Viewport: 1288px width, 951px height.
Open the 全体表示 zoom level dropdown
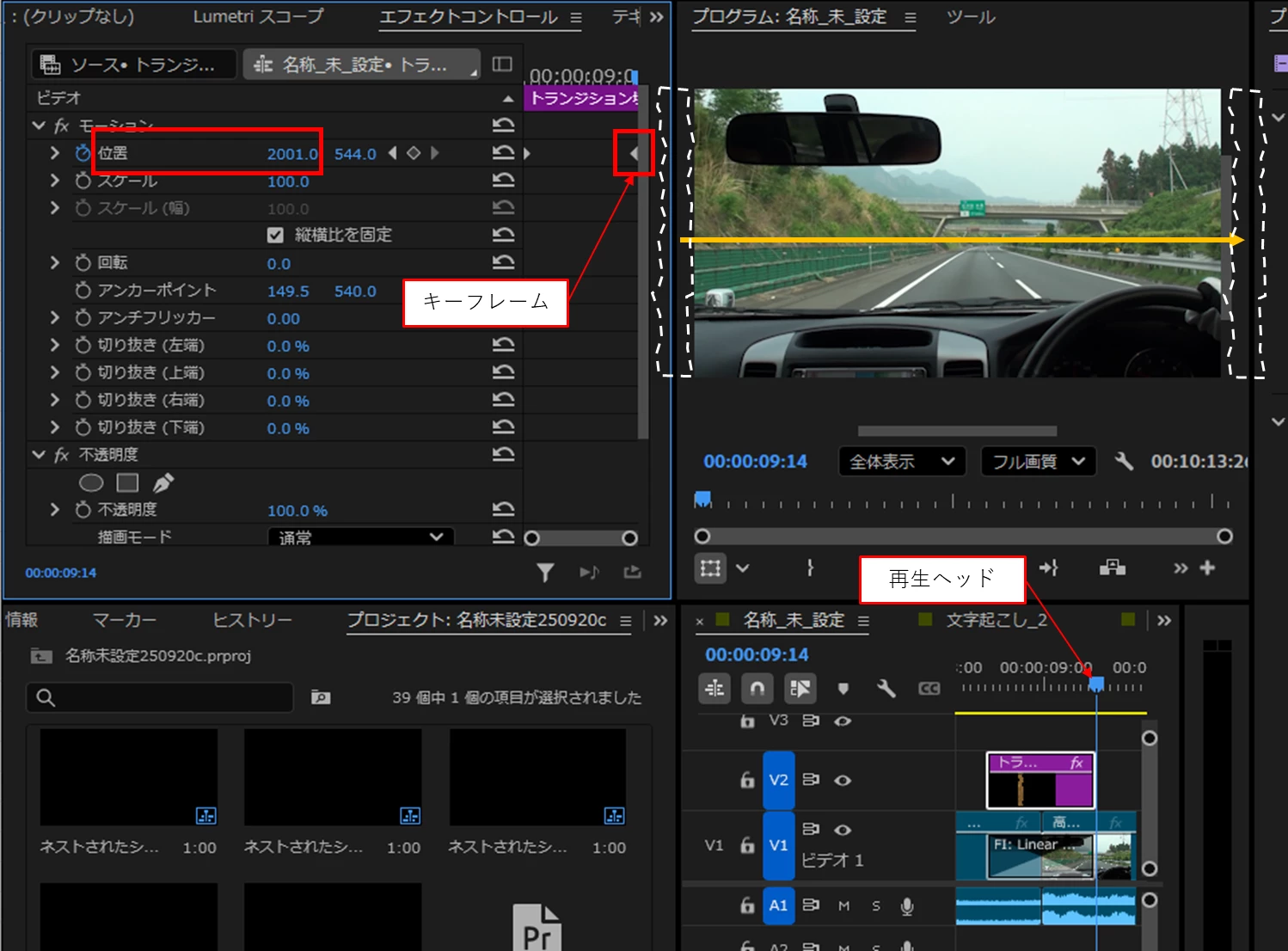click(902, 462)
